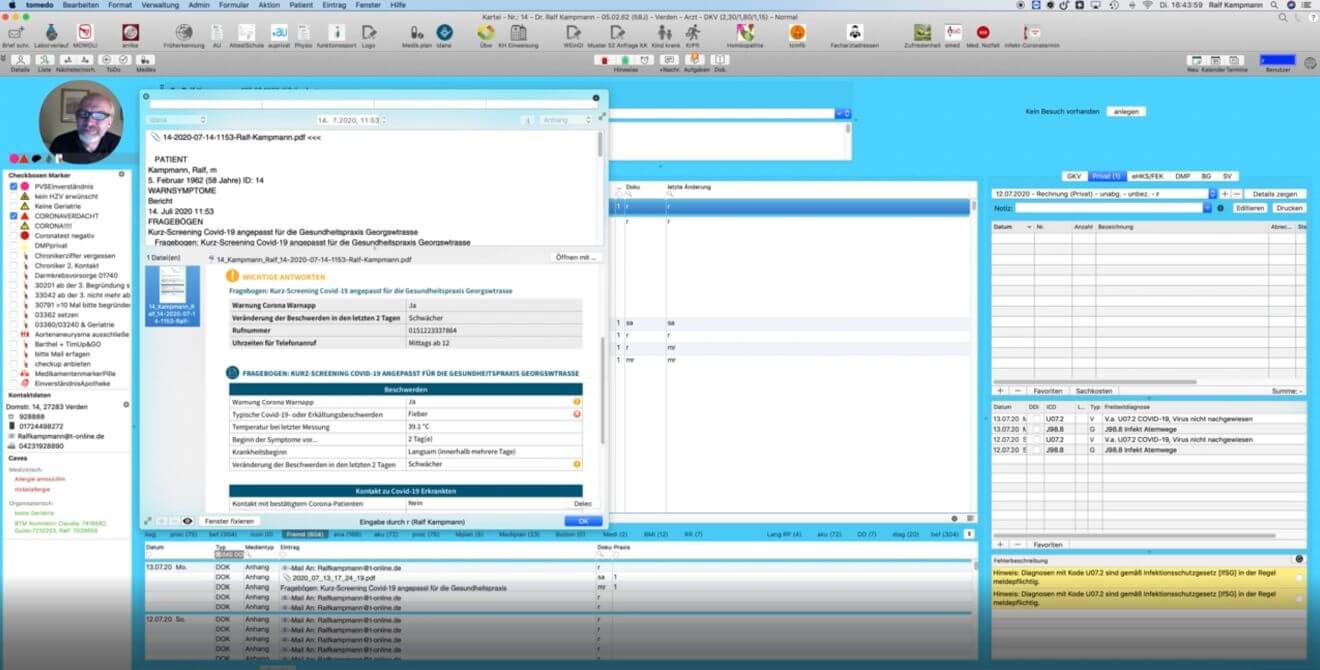Click the Früherkennung toolbar icon
The height and width of the screenshot is (670, 1320).
[x=184, y=33]
